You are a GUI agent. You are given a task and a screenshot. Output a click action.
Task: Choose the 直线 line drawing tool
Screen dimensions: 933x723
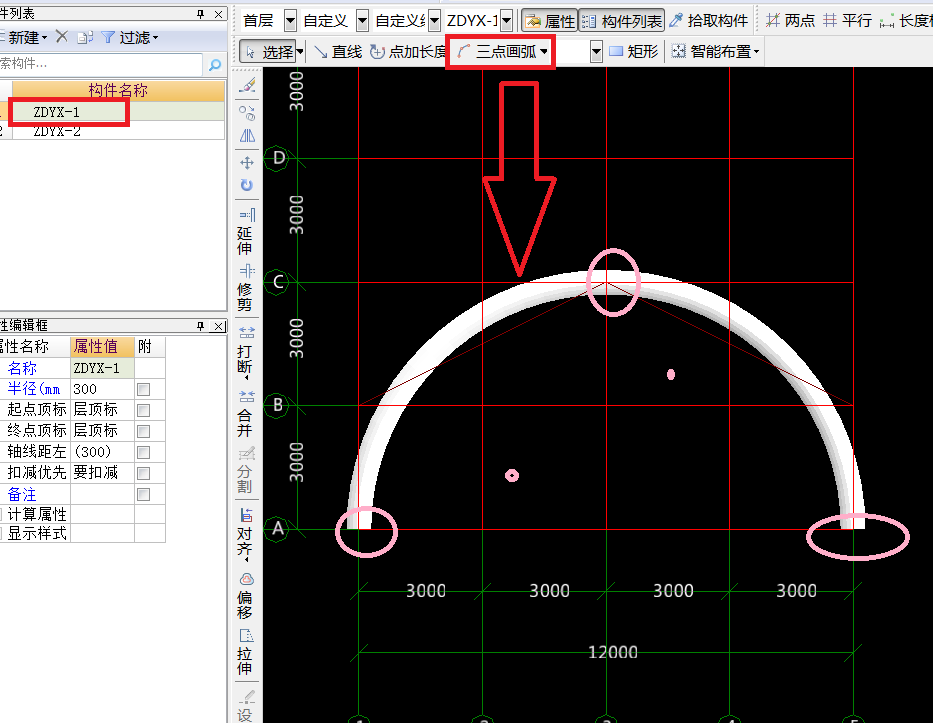(337, 52)
